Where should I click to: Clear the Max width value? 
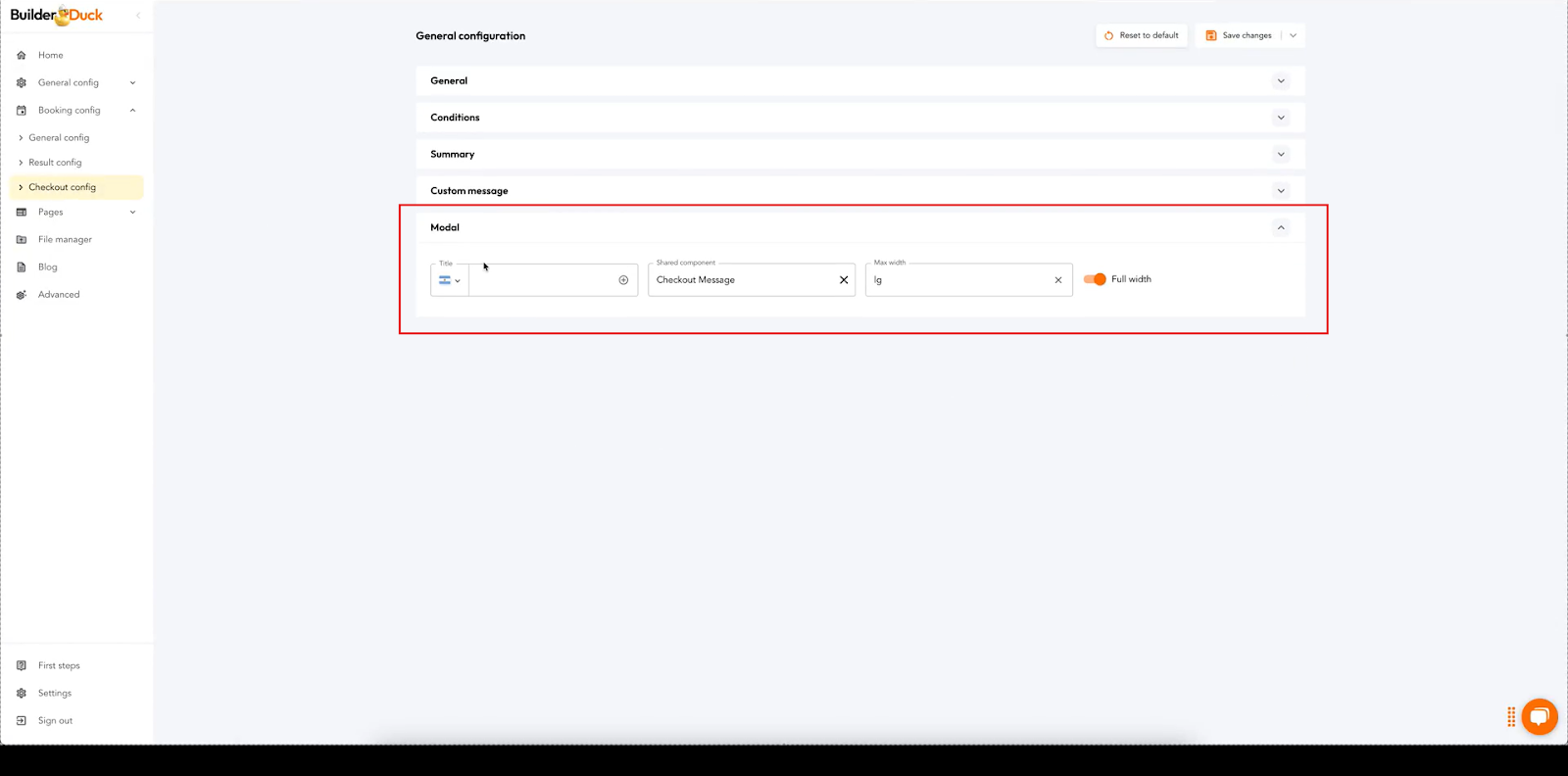(1058, 280)
